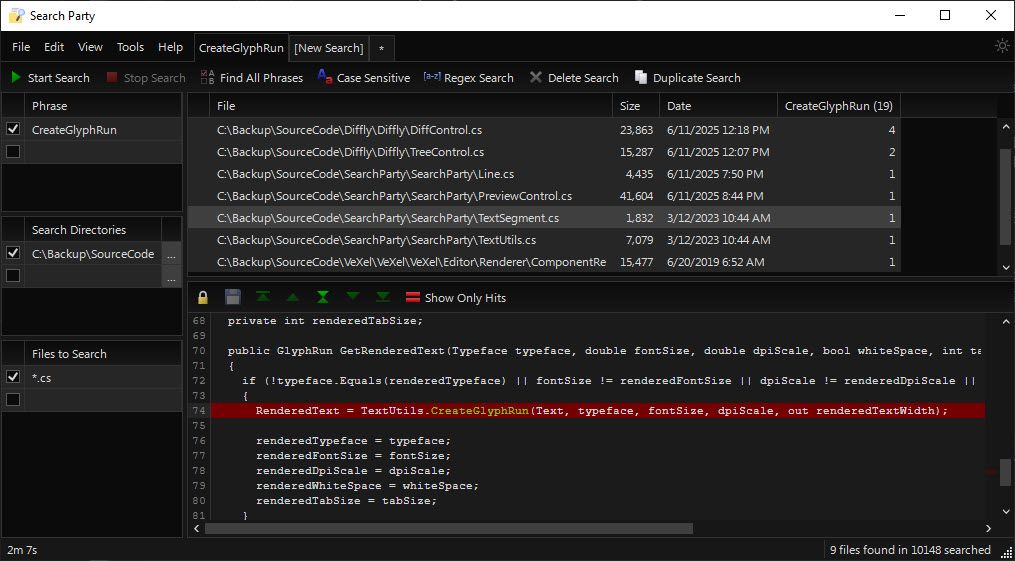Screen dimensions: 1015x561
Task: Sort results by File column header
Action: [410, 105]
